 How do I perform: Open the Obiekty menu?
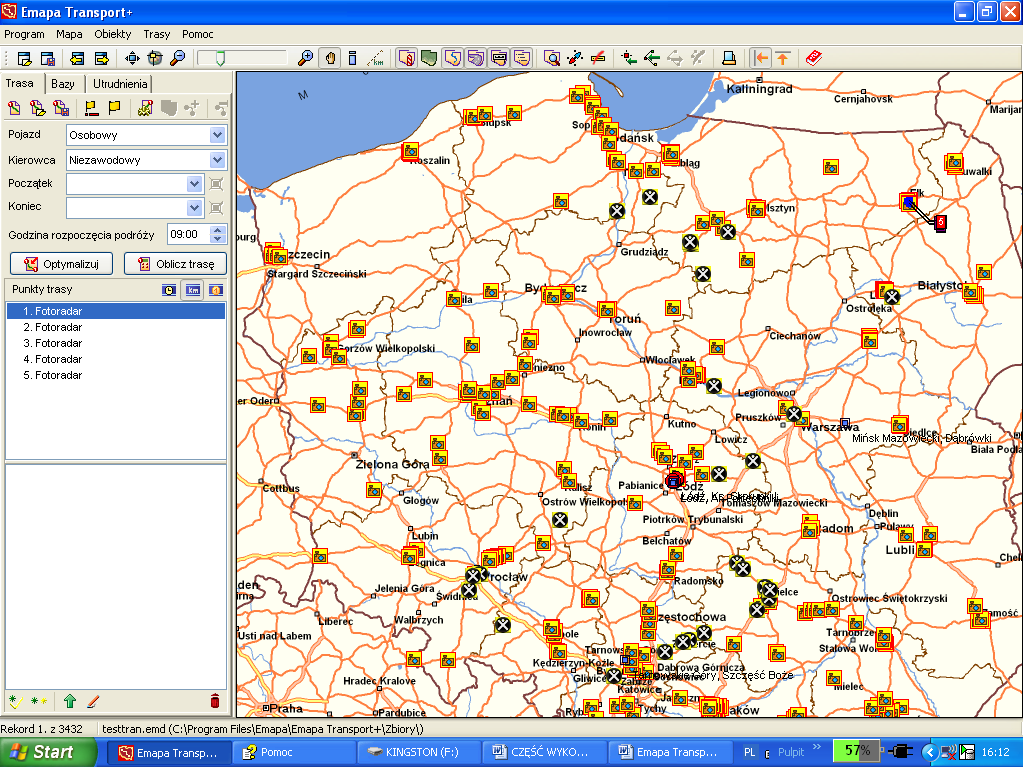coord(112,34)
